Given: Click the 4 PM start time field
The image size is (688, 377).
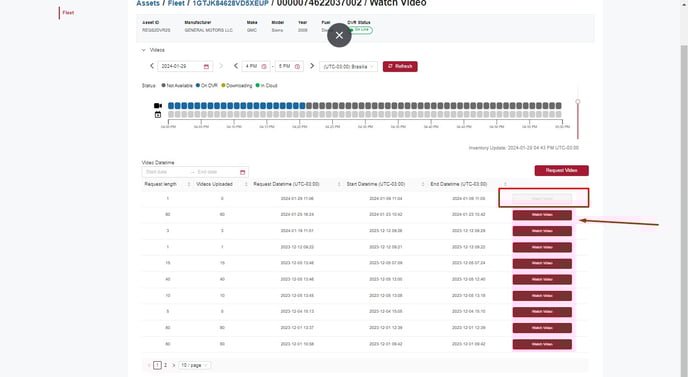Looking at the screenshot, I should coord(256,66).
